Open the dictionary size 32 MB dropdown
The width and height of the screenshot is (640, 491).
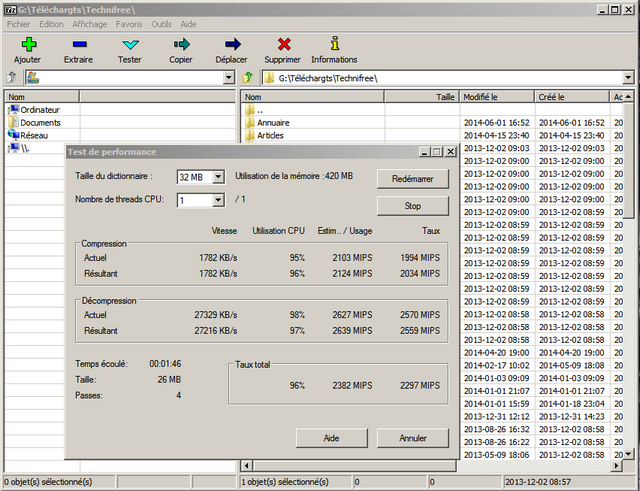218,177
